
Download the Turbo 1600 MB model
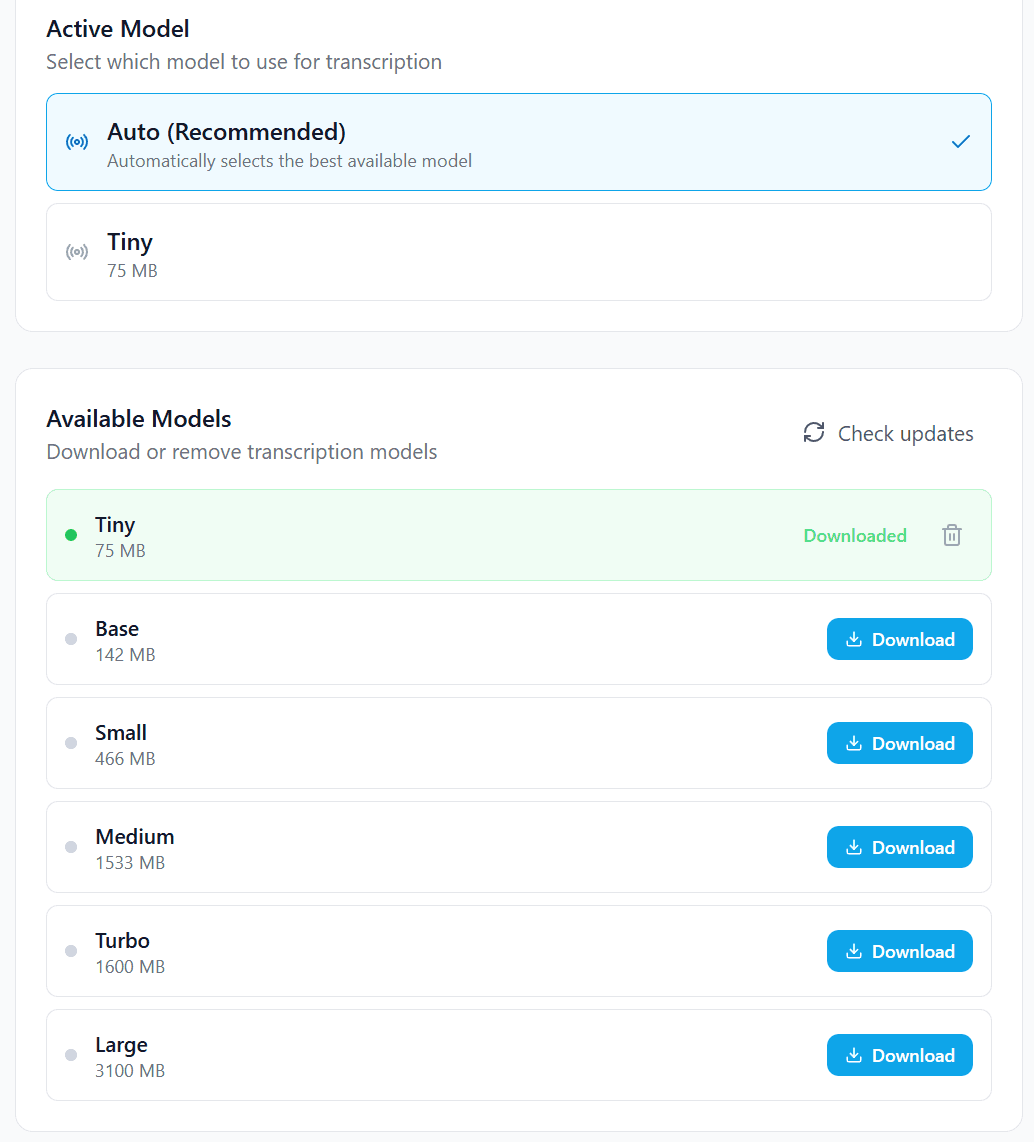point(899,951)
